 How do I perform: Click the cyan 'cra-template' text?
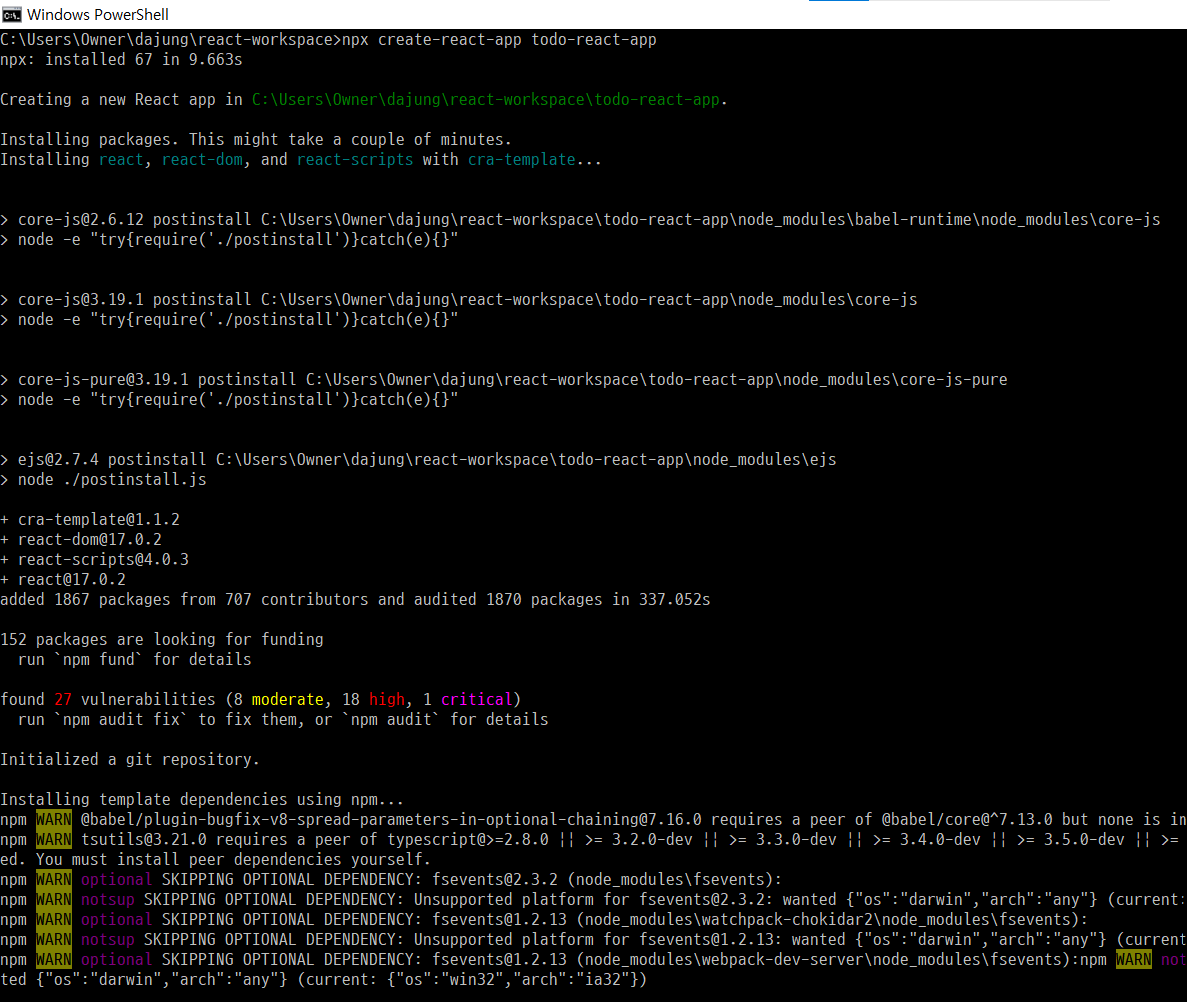(522, 160)
